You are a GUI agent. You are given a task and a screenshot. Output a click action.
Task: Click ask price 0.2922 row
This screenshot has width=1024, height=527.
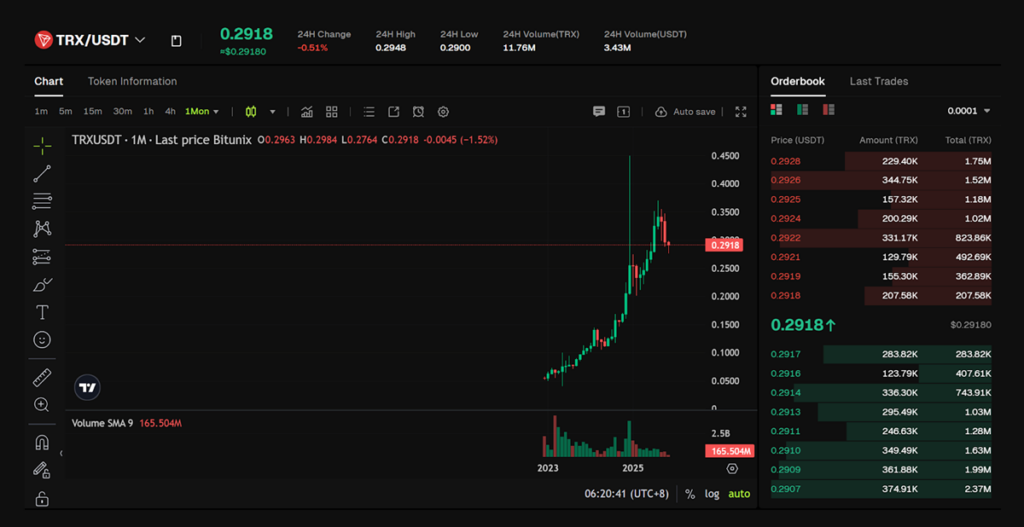[x=881, y=238]
